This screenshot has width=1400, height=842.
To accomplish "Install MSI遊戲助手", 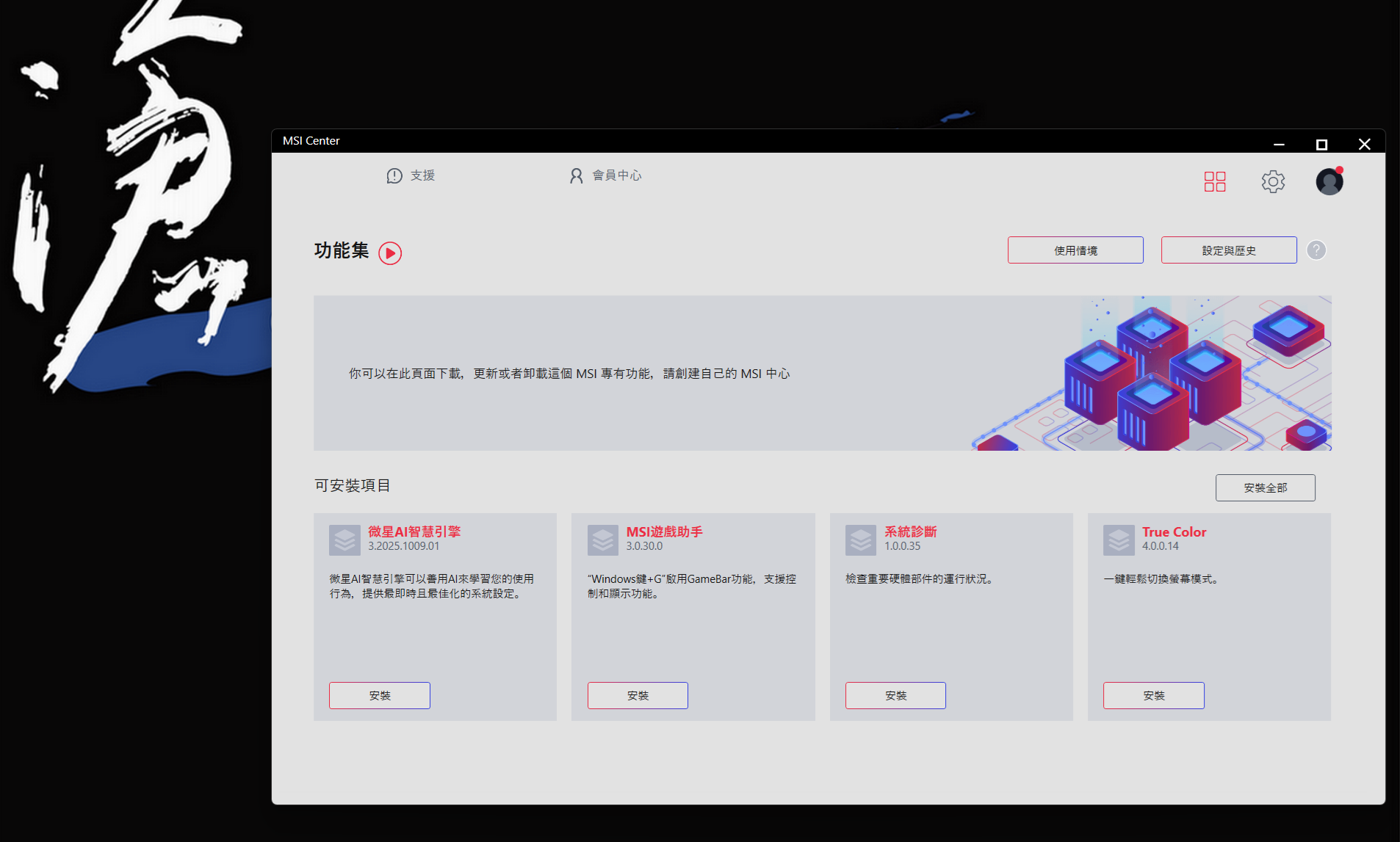I will pos(638,695).
